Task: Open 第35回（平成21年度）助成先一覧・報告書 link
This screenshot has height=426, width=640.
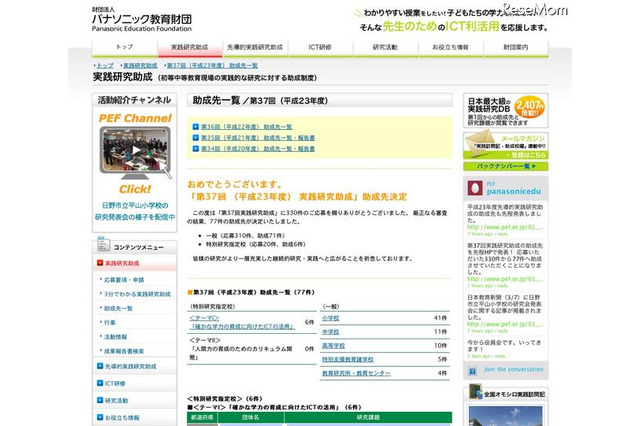Action: [x=258, y=138]
